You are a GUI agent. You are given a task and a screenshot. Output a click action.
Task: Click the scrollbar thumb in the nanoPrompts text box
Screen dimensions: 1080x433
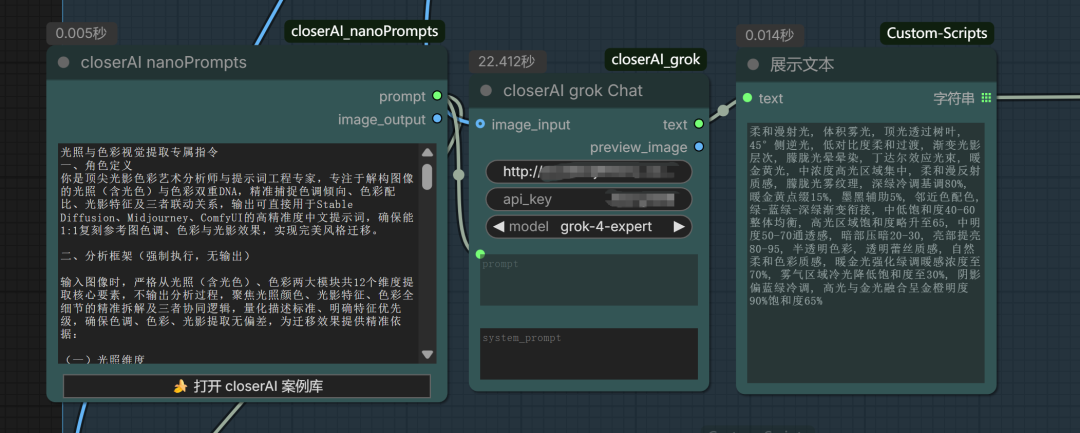pos(427,176)
